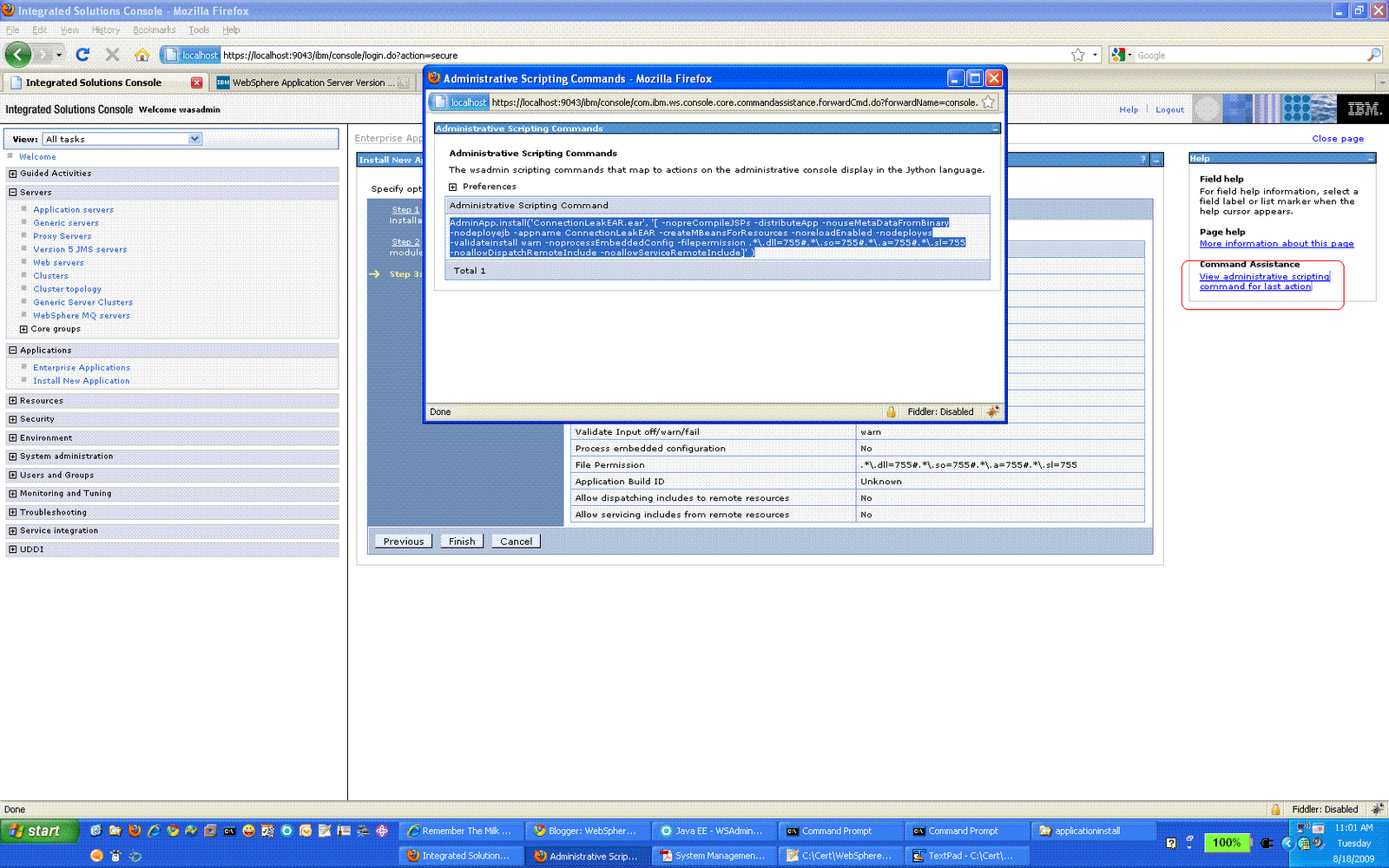1389x868 pixels.
Task: Minimize the Administrative Scripting Commands portlet
Action: click(x=995, y=128)
